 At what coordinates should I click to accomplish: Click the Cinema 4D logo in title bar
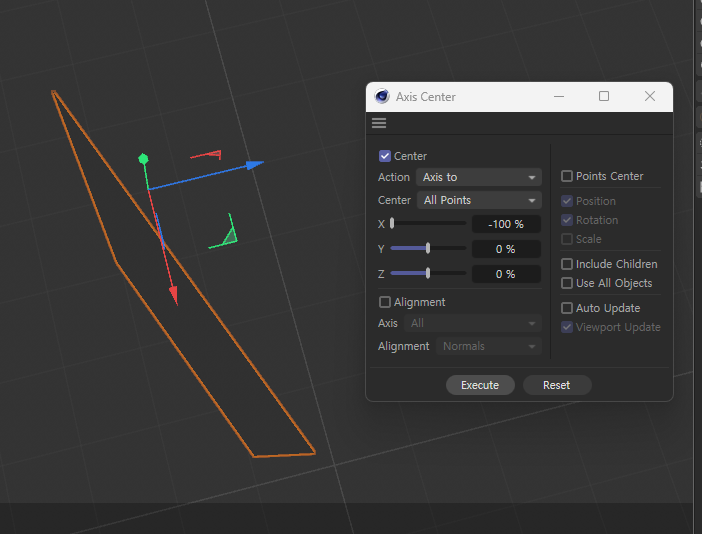coord(382,96)
